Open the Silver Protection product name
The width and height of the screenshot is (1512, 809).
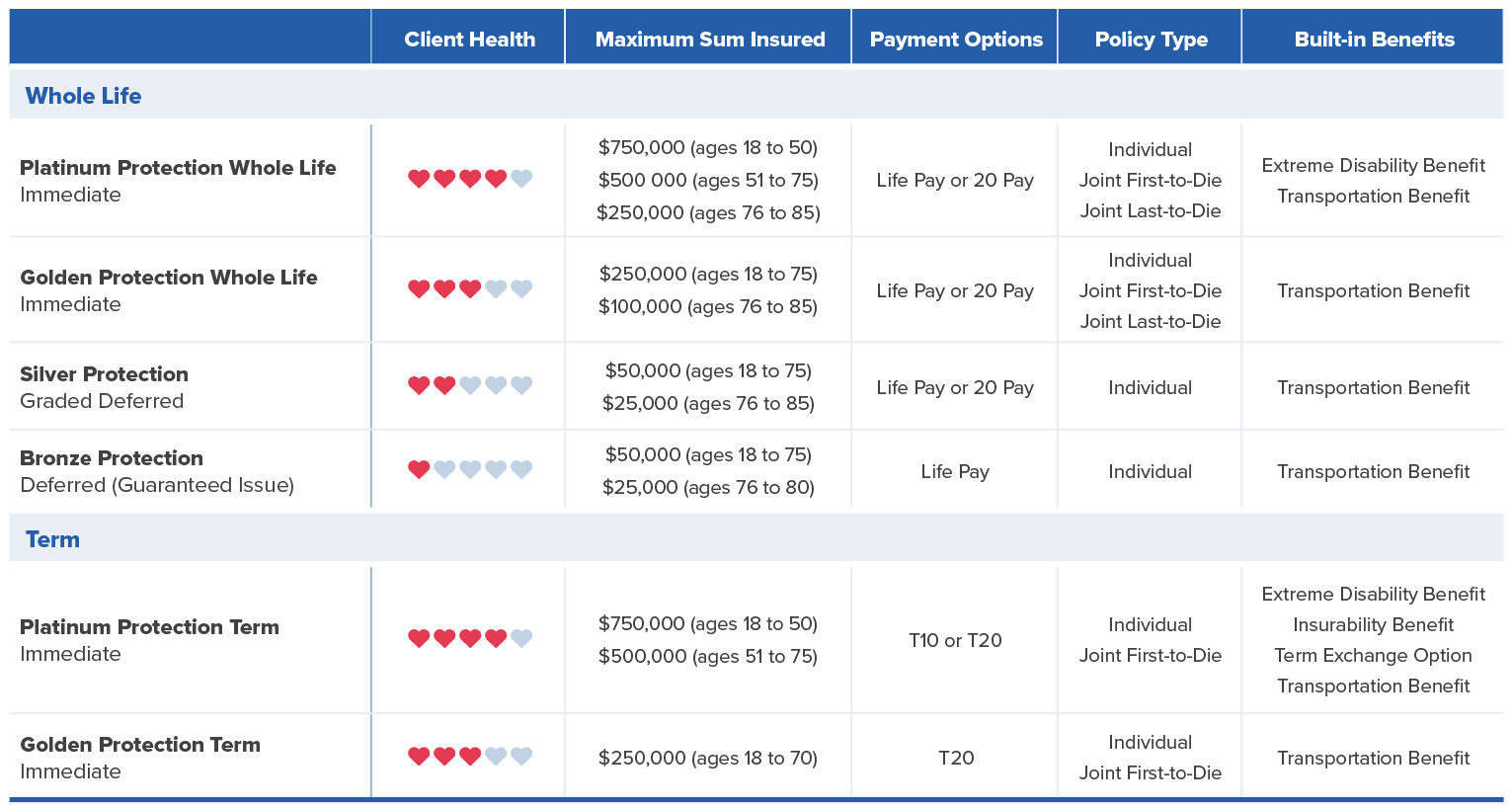(x=104, y=374)
